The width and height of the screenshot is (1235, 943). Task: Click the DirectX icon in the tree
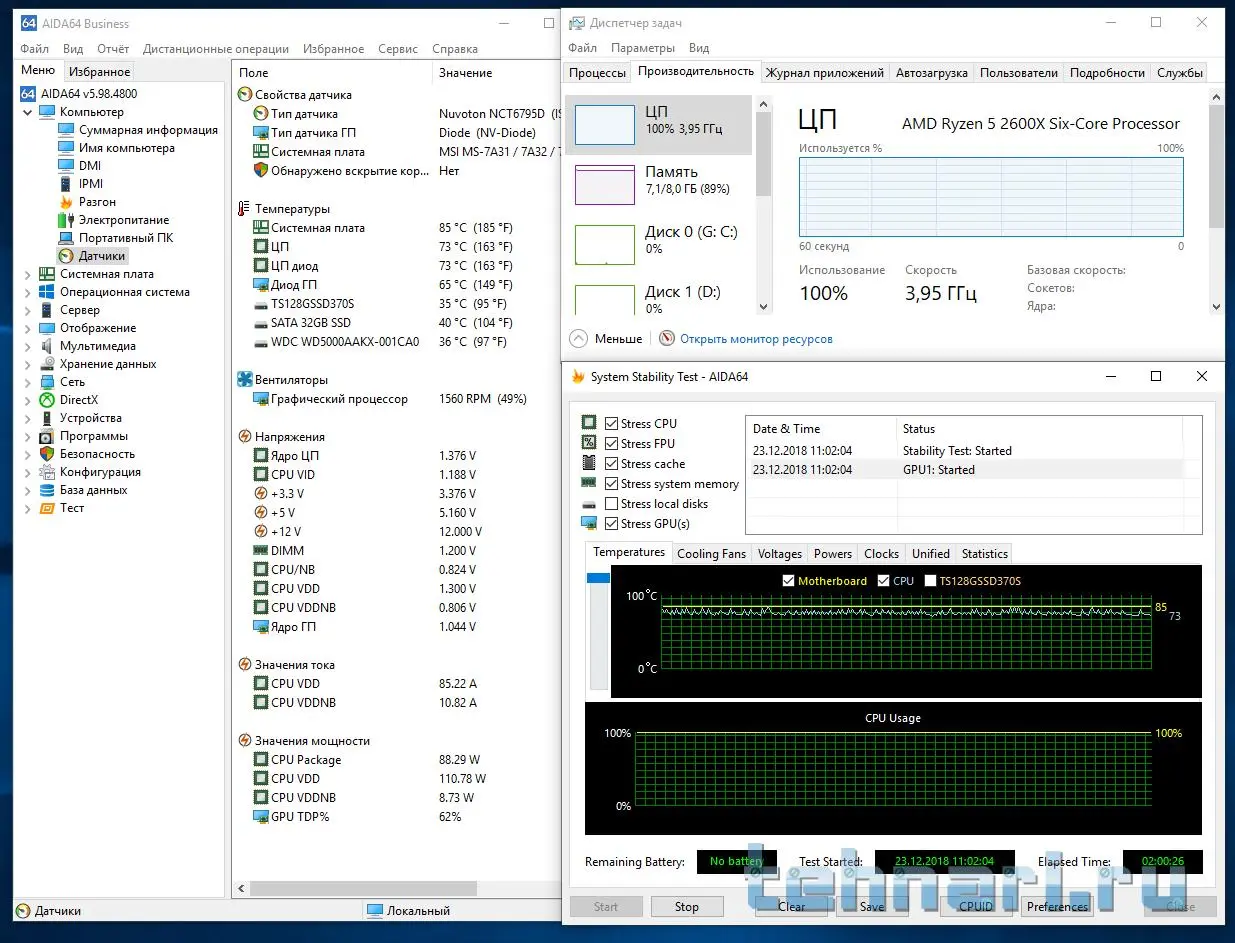click(x=47, y=400)
